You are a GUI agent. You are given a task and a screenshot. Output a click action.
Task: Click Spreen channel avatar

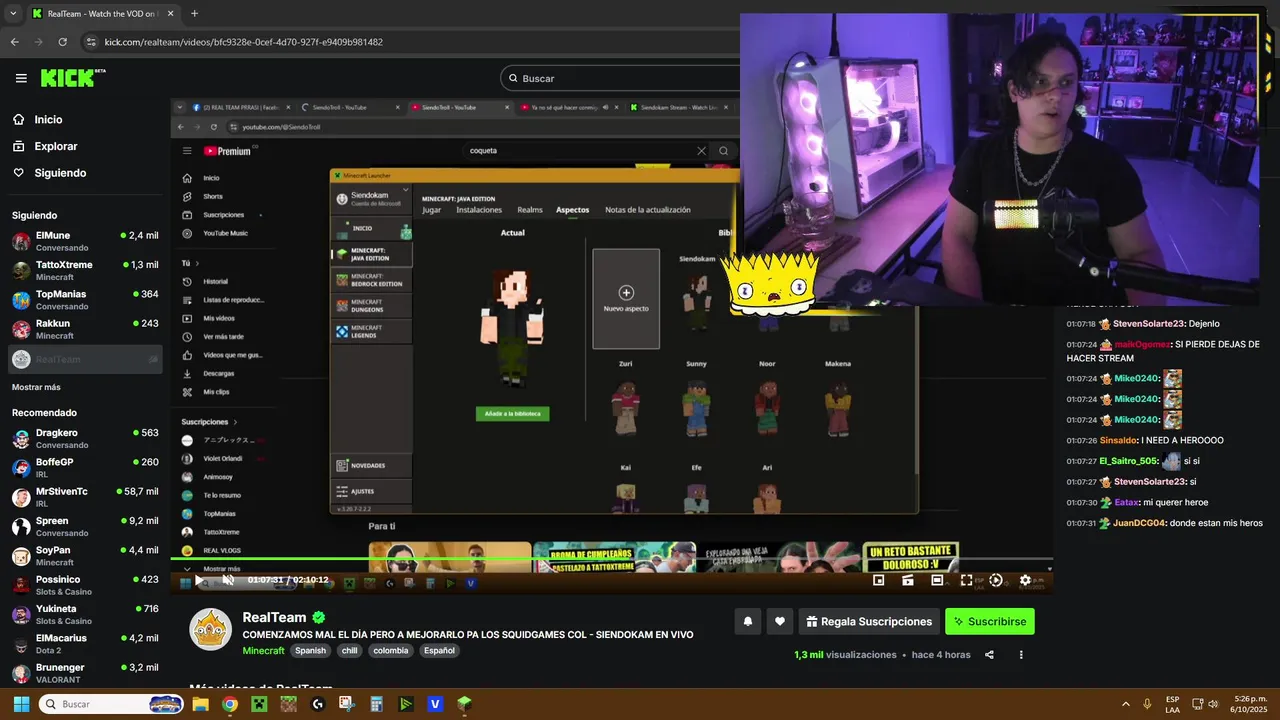coord(21,526)
